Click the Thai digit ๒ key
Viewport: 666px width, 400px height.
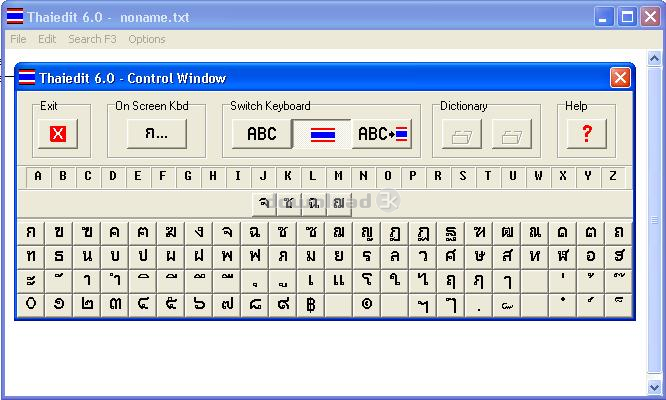87,305
